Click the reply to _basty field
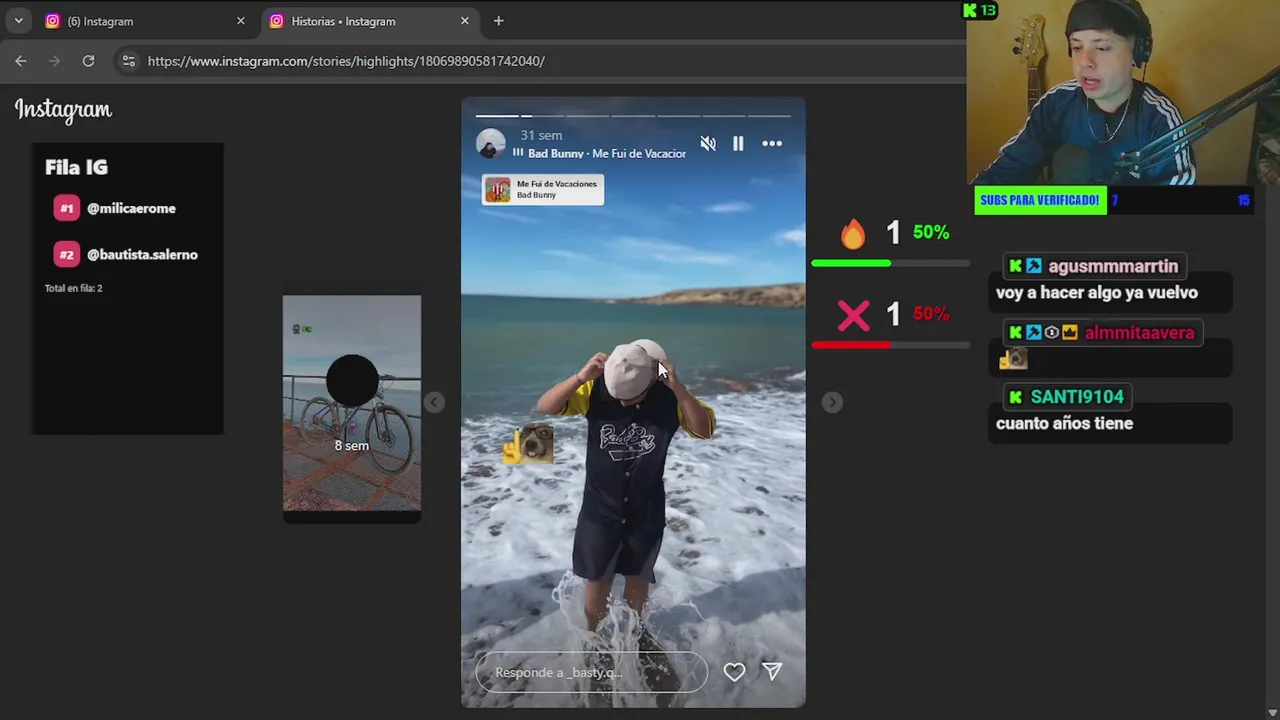The image size is (1280, 720). (x=591, y=672)
